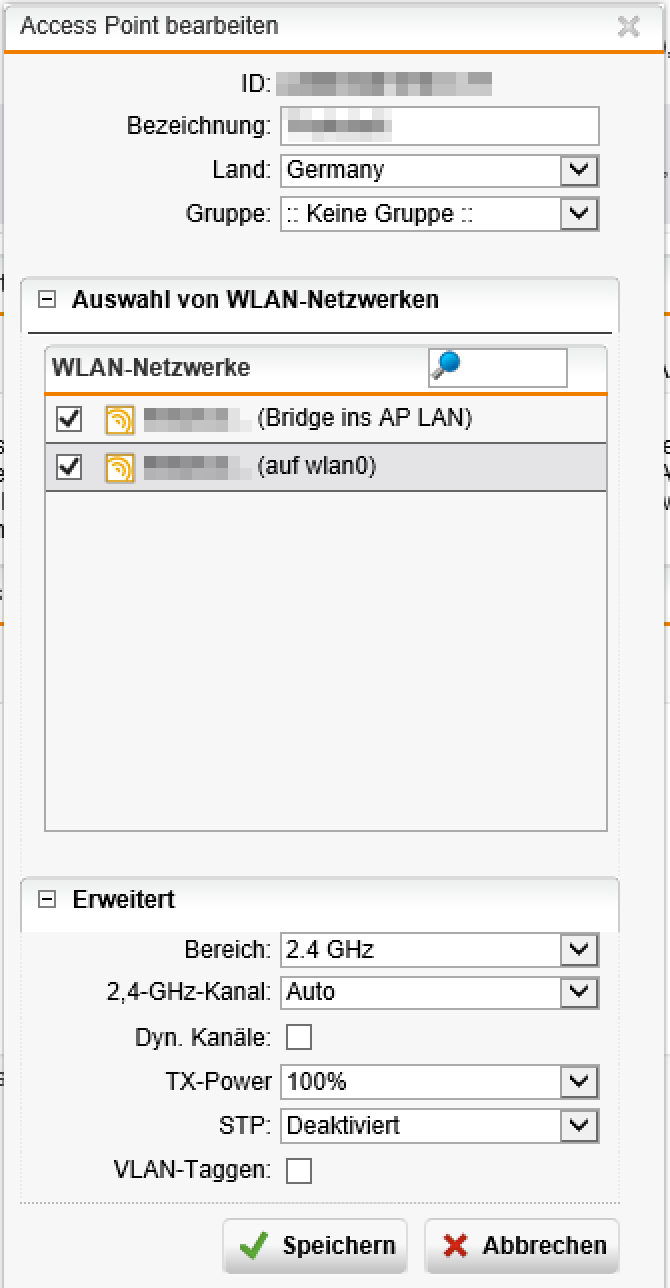The height and width of the screenshot is (1288, 670).
Task: Uncheck the auf wlan0 network checkbox
Action: tap(69, 467)
